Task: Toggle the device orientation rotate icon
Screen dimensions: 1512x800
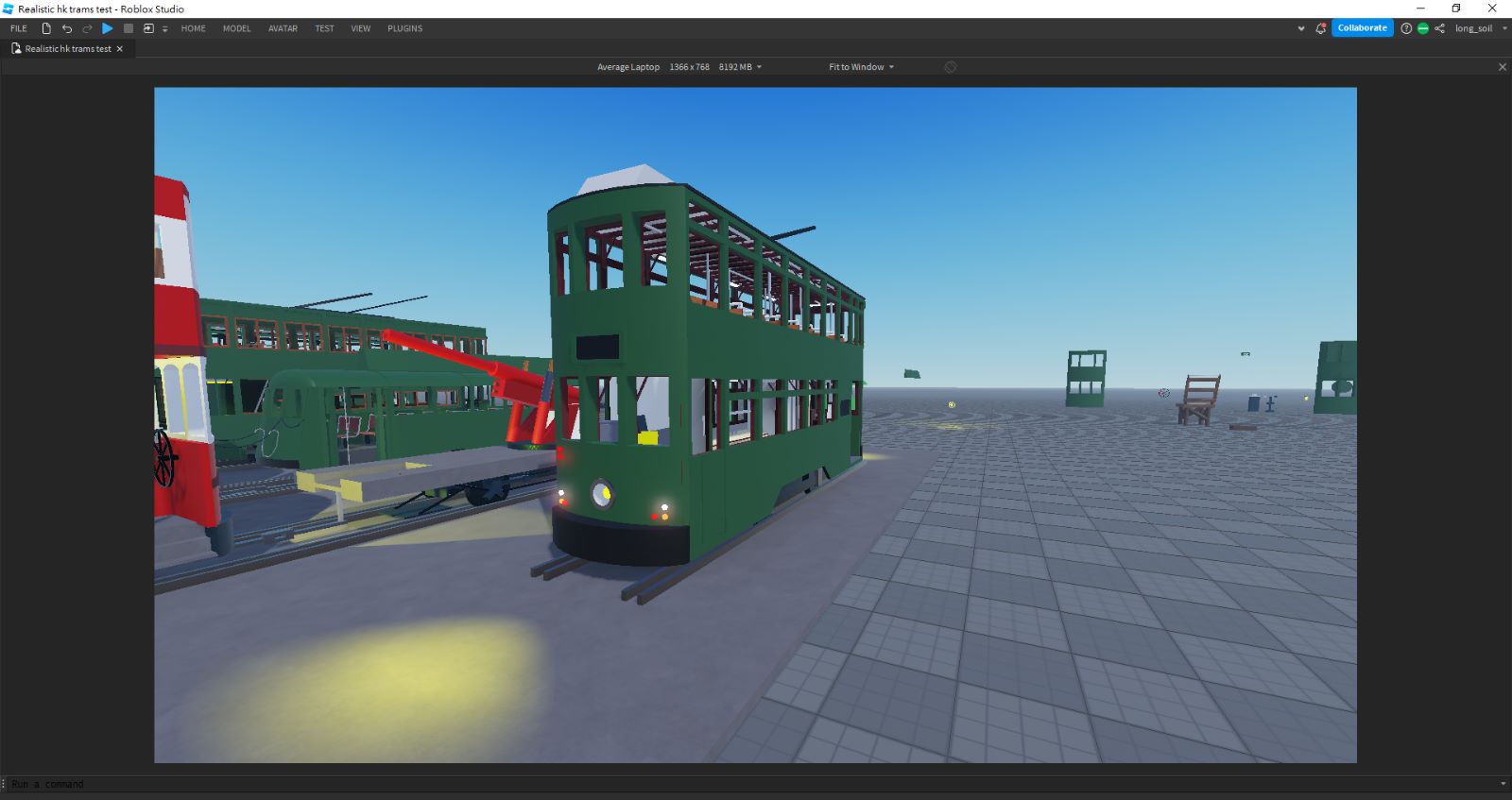Action: pos(951,67)
